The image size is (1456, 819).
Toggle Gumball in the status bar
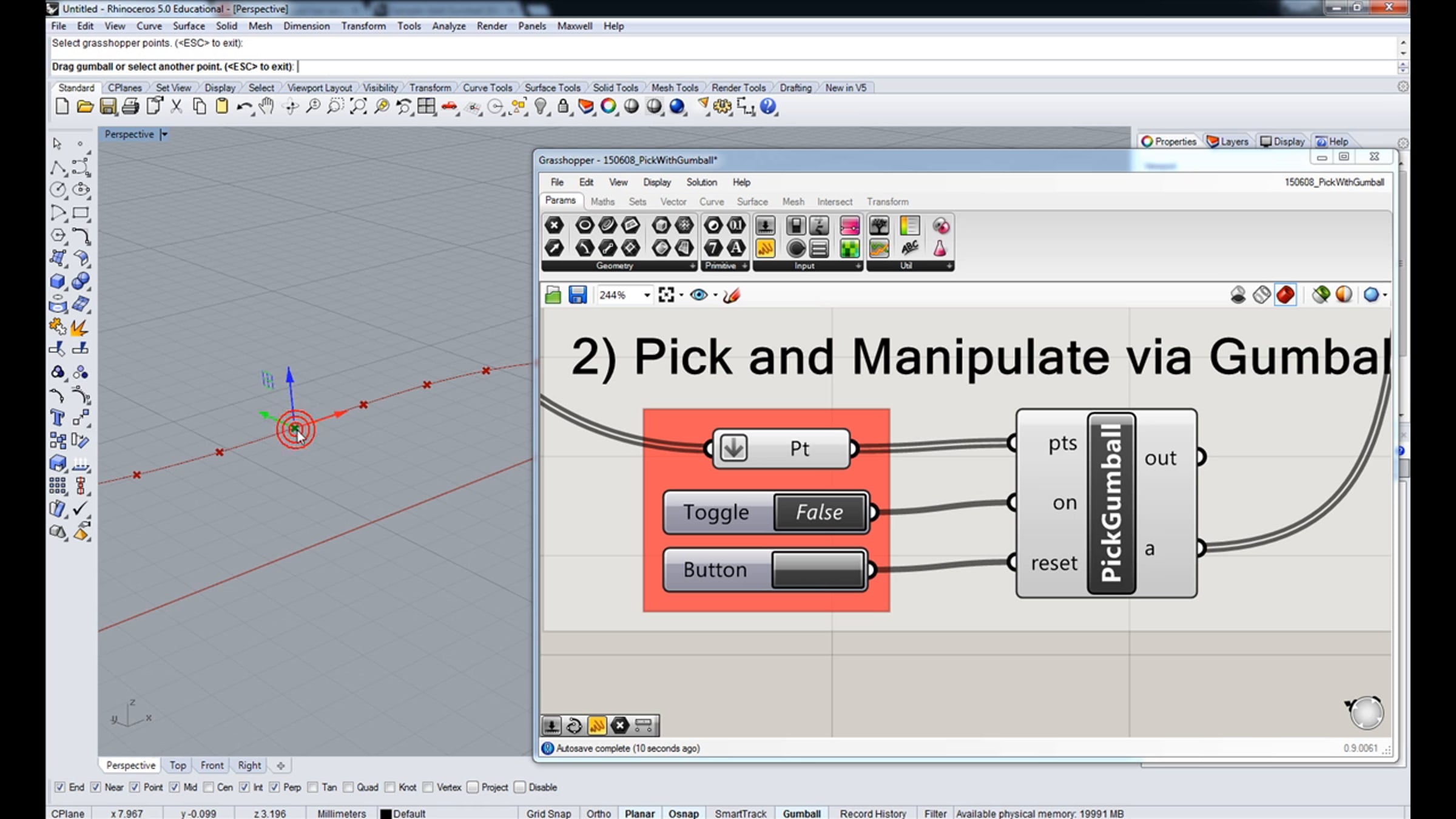801,814
